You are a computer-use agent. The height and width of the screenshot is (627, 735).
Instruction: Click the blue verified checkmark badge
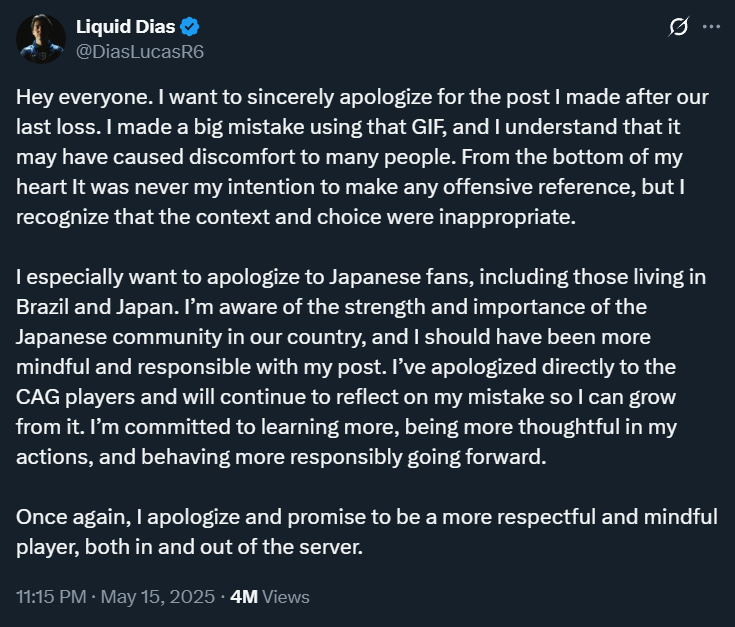[190, 27]
